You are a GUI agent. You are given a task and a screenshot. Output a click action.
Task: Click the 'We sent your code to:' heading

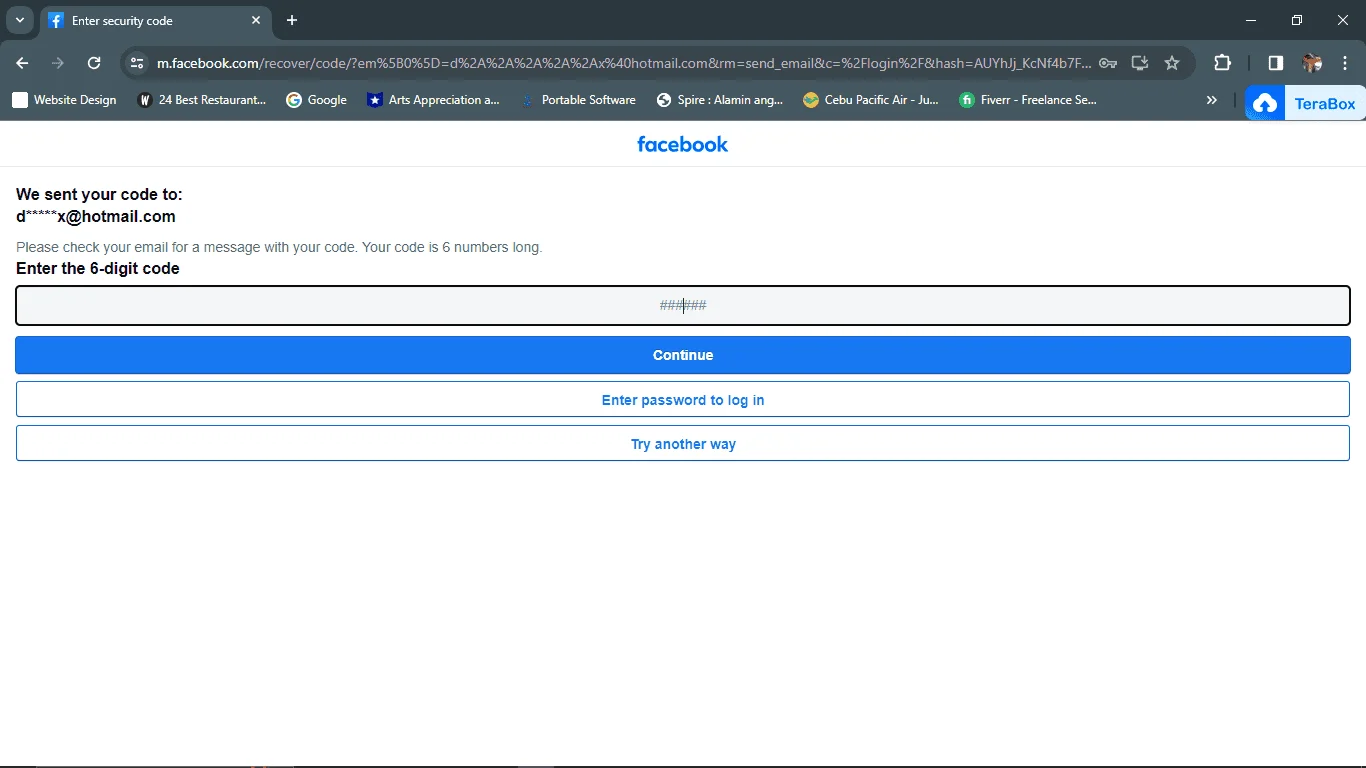[x=99, y=195]
